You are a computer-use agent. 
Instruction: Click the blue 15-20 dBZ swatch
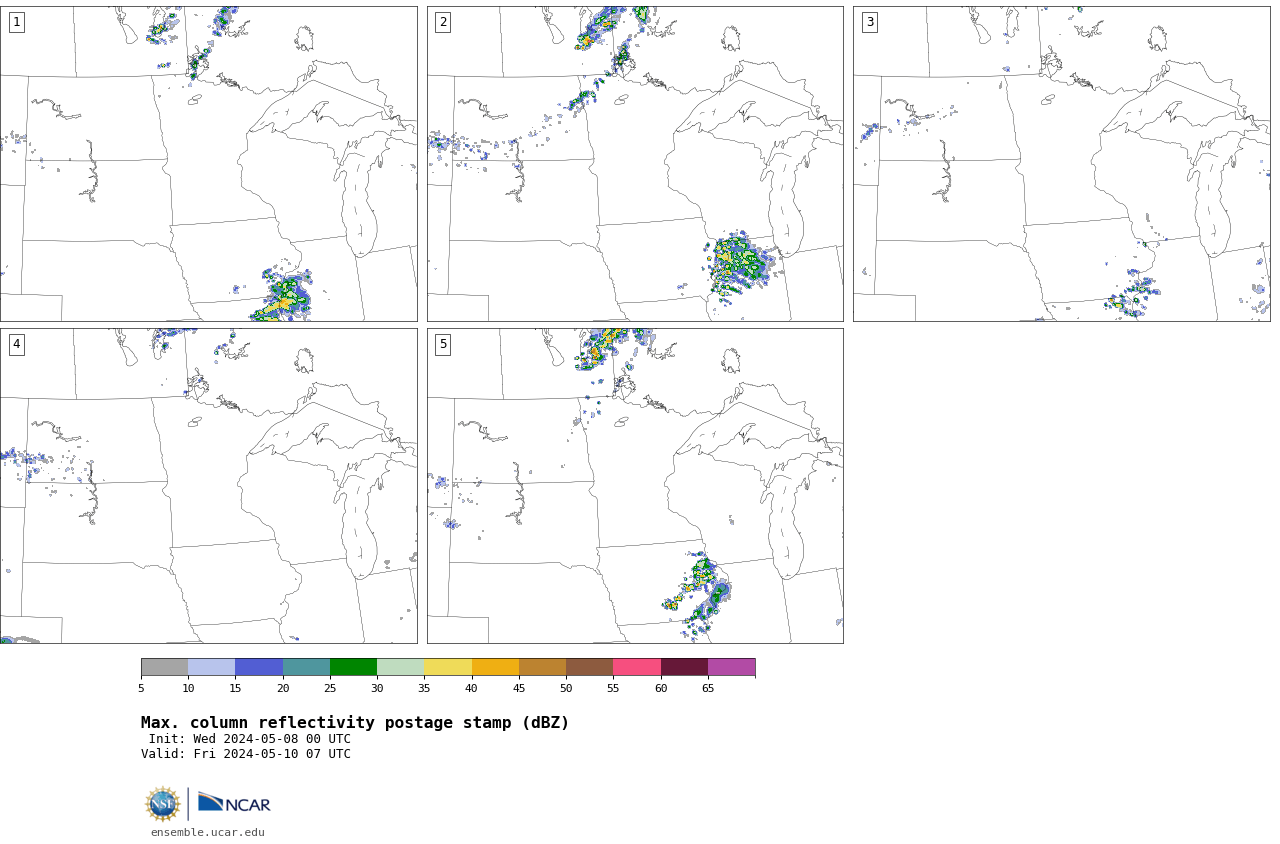tap(259, 667)
